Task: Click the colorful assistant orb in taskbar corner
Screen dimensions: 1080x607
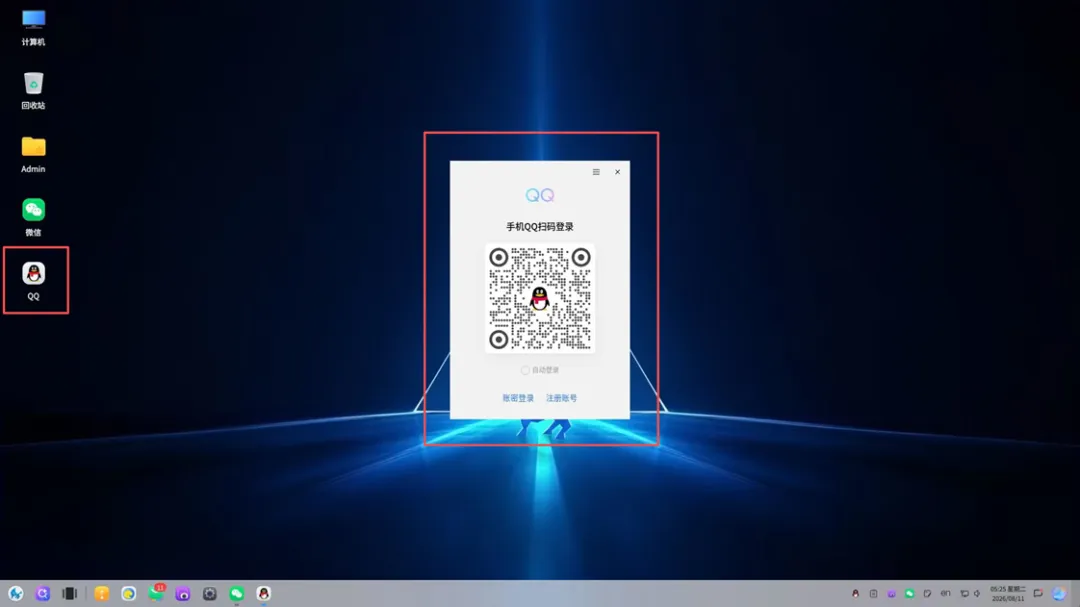Action: pyautogui.click(x=1059, y=593)
